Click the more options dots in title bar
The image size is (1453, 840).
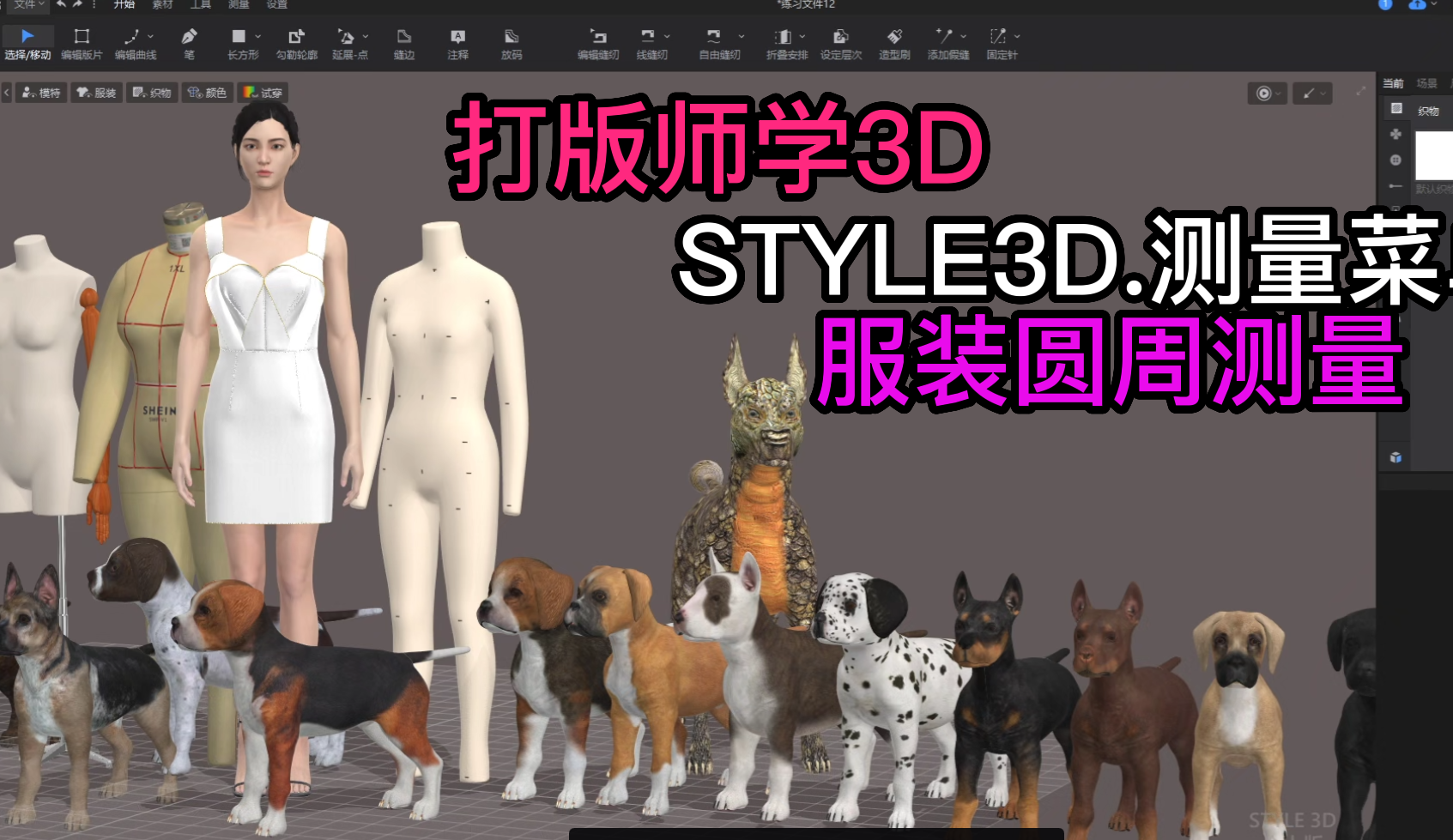point(94,4)
